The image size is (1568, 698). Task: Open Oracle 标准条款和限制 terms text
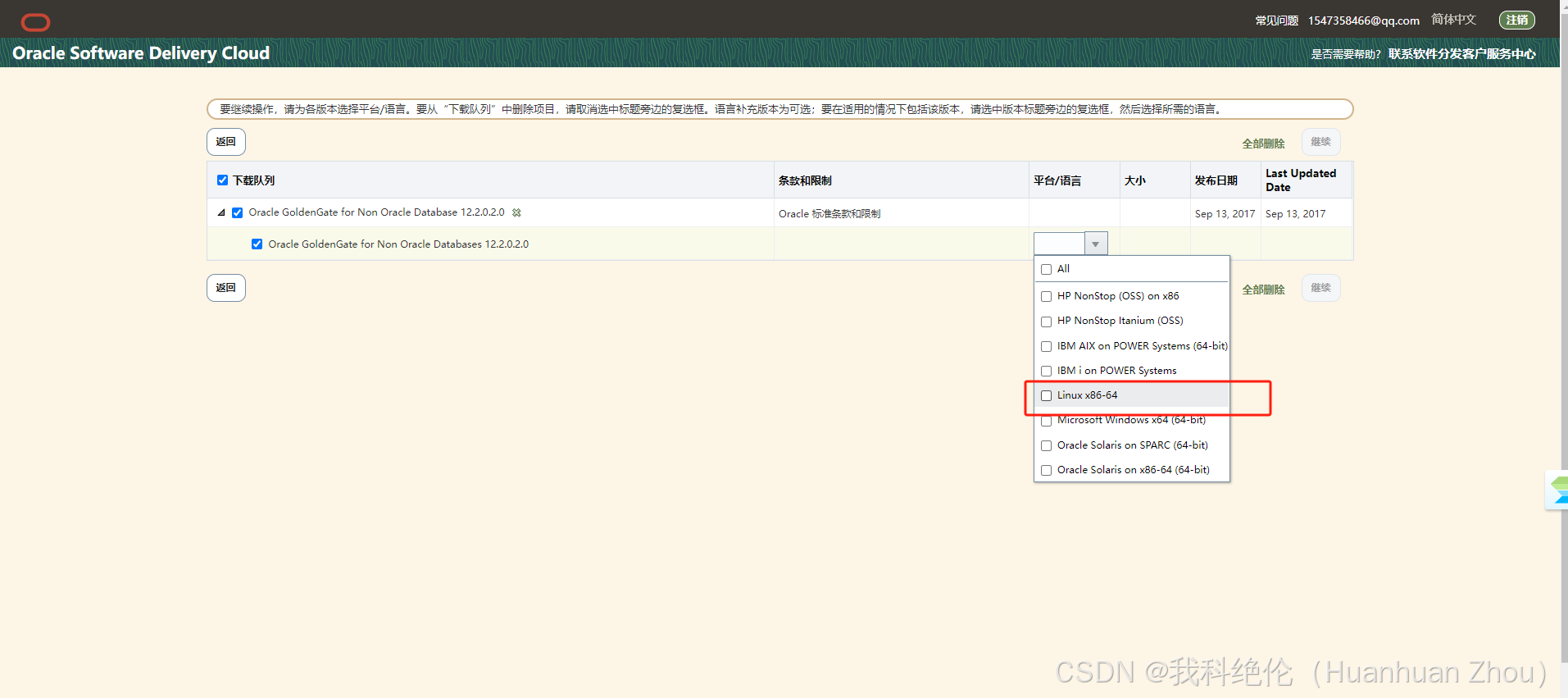829,214
